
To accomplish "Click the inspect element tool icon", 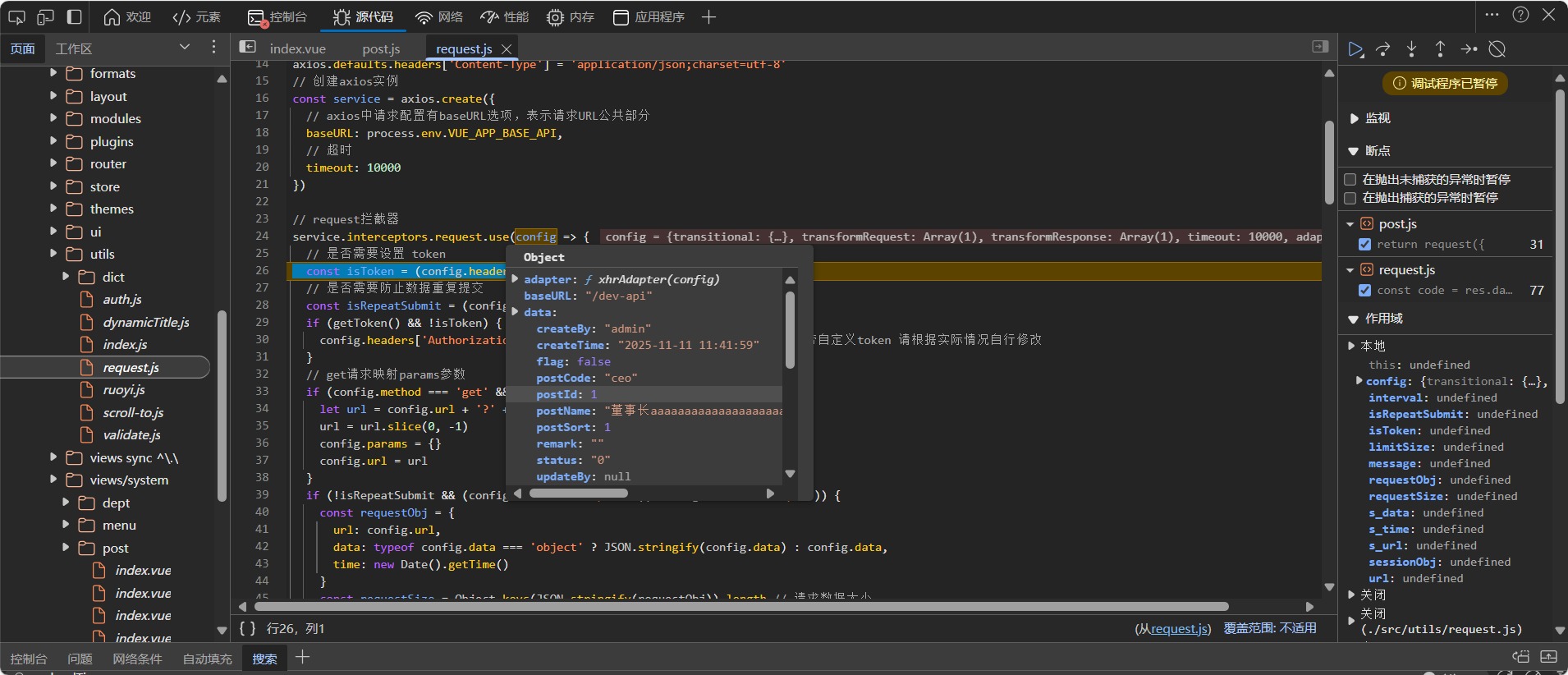I will pos(16,16).
